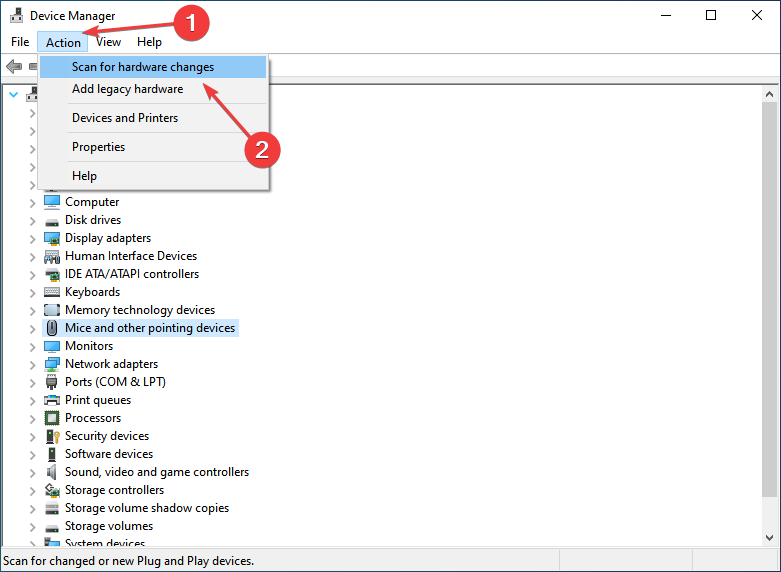The height and width of the screenshot is (572, 781).
Task: Expand the Ports (COM & LPT) node
Action: [x=32, y=382]
